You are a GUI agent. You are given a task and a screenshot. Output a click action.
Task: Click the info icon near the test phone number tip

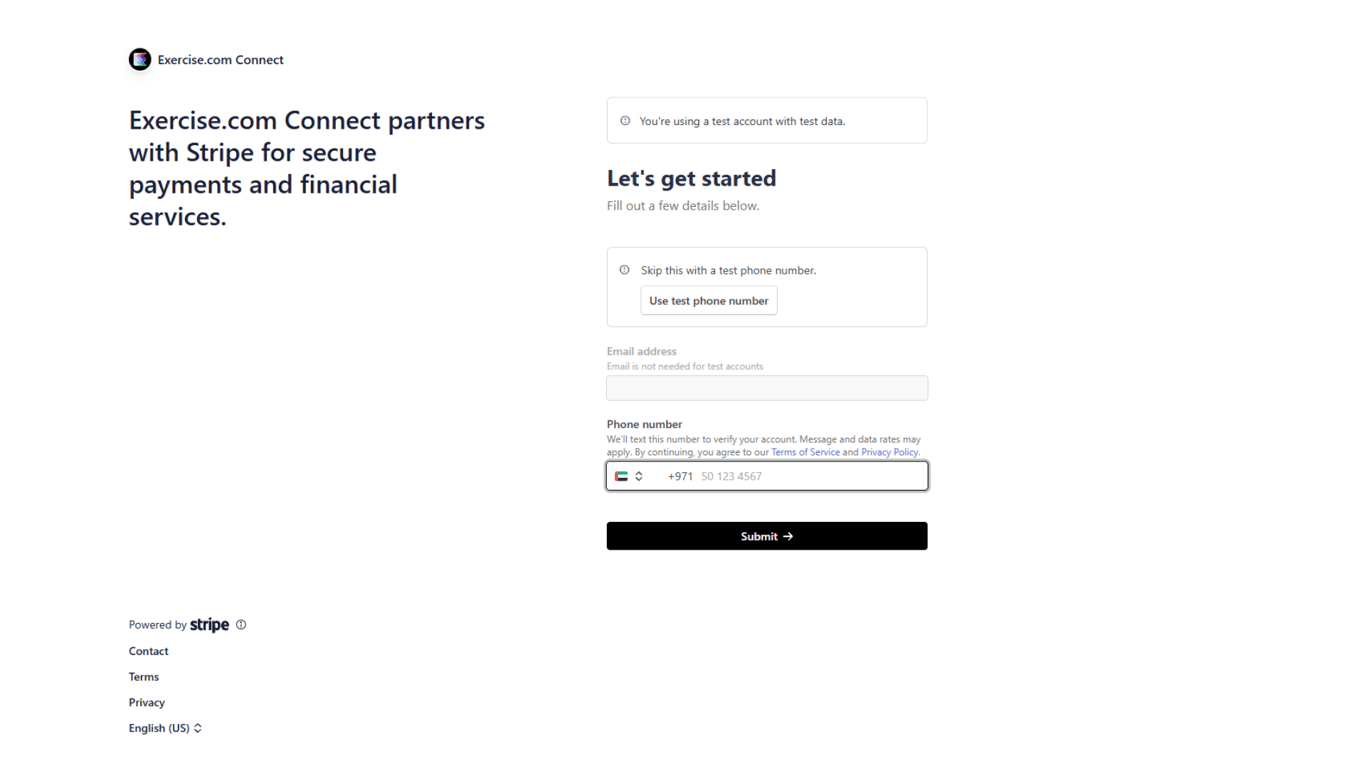[x=625, y=269]
